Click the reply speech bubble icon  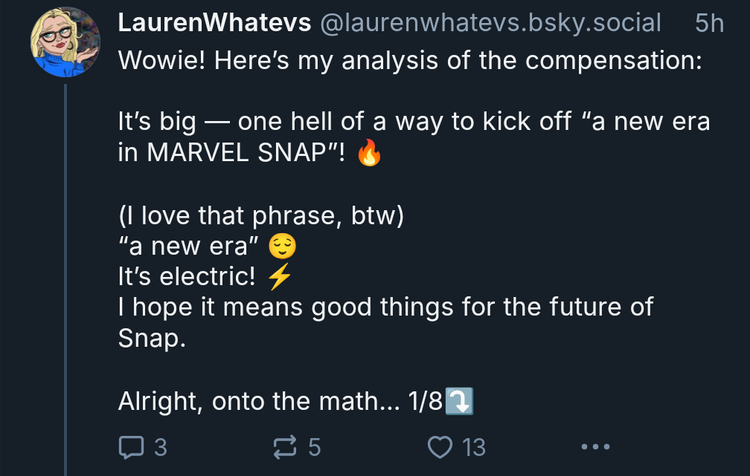coord(131,447)
